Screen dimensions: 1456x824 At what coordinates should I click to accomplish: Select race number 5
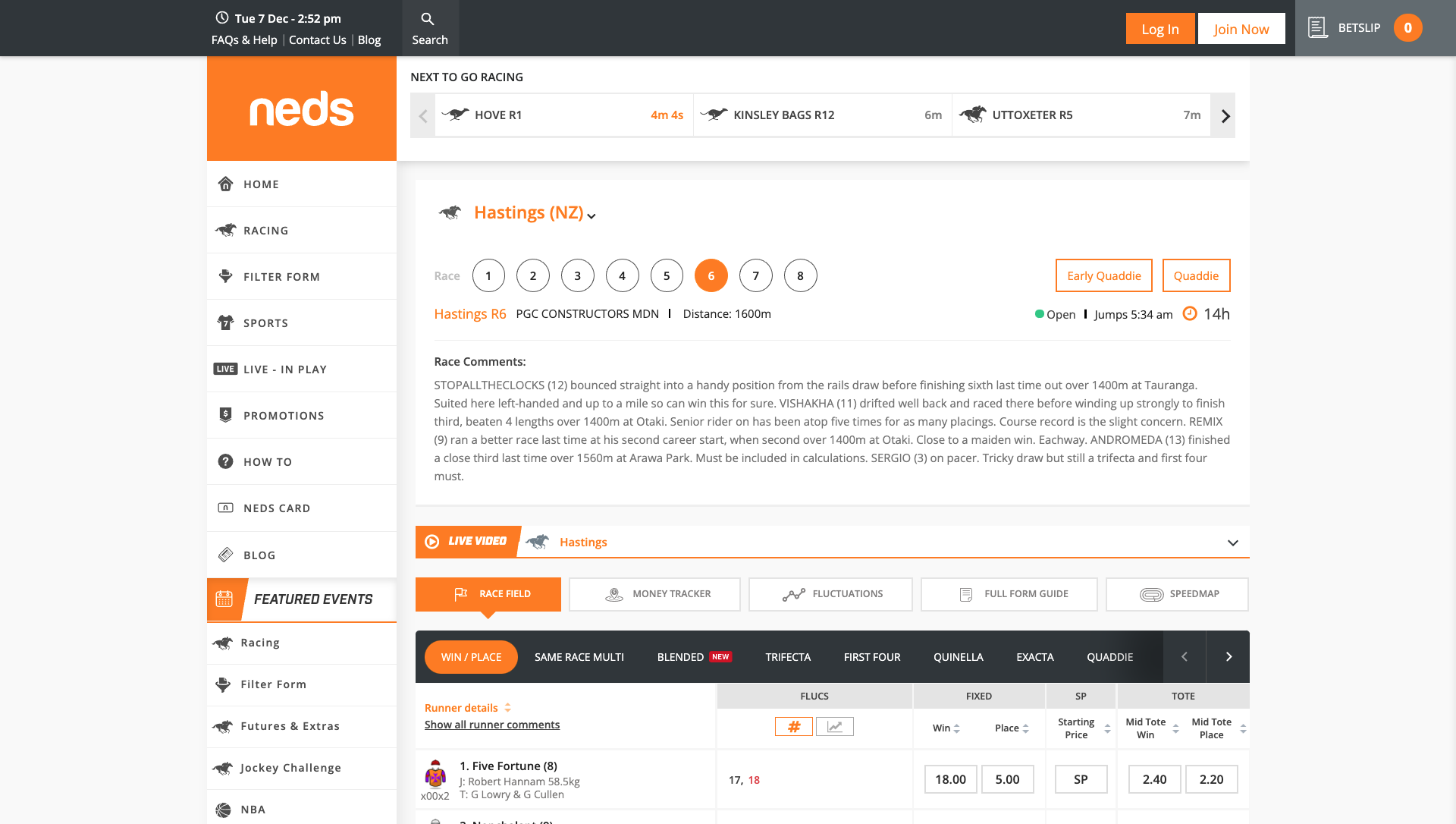point(667,275)
